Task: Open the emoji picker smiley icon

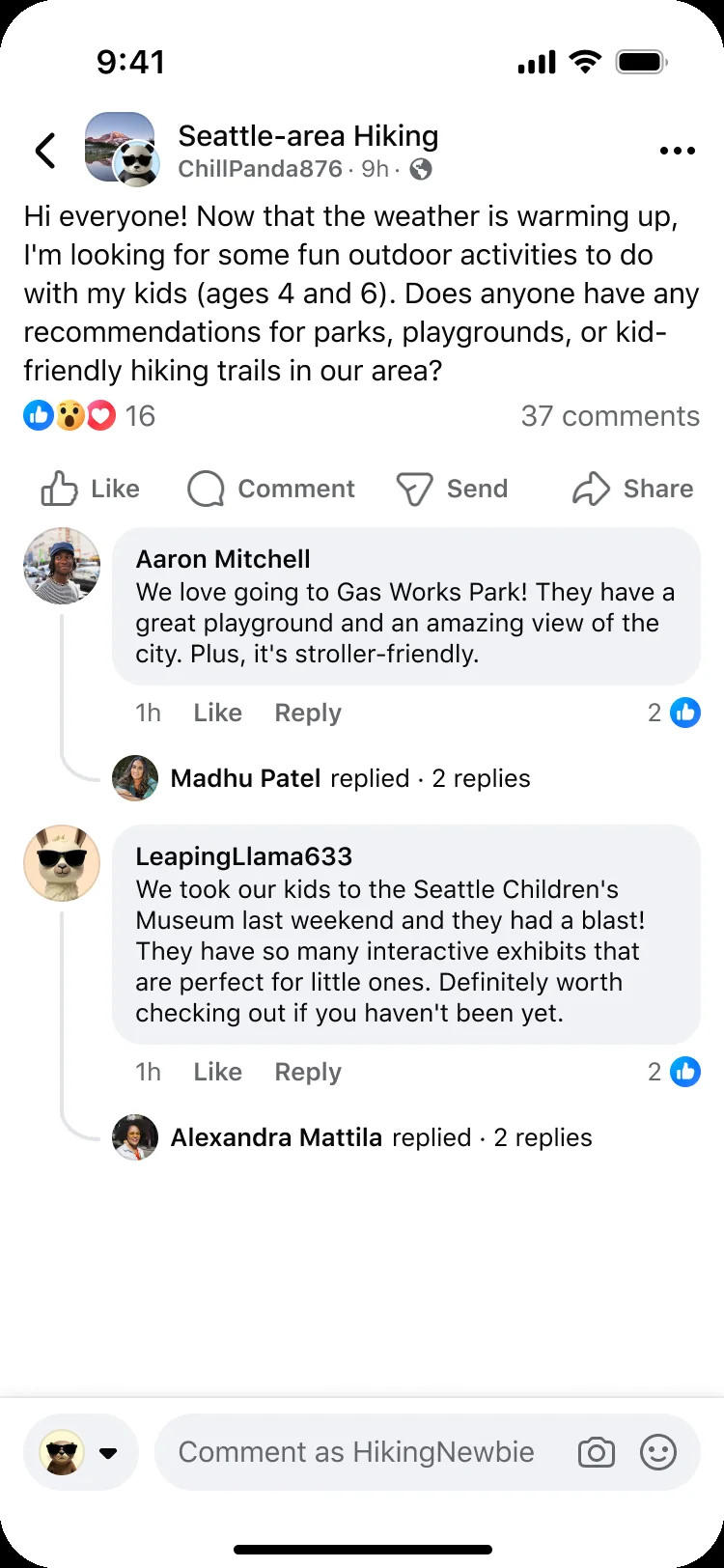Action: pyautogui.click(x=658, y=1452)
